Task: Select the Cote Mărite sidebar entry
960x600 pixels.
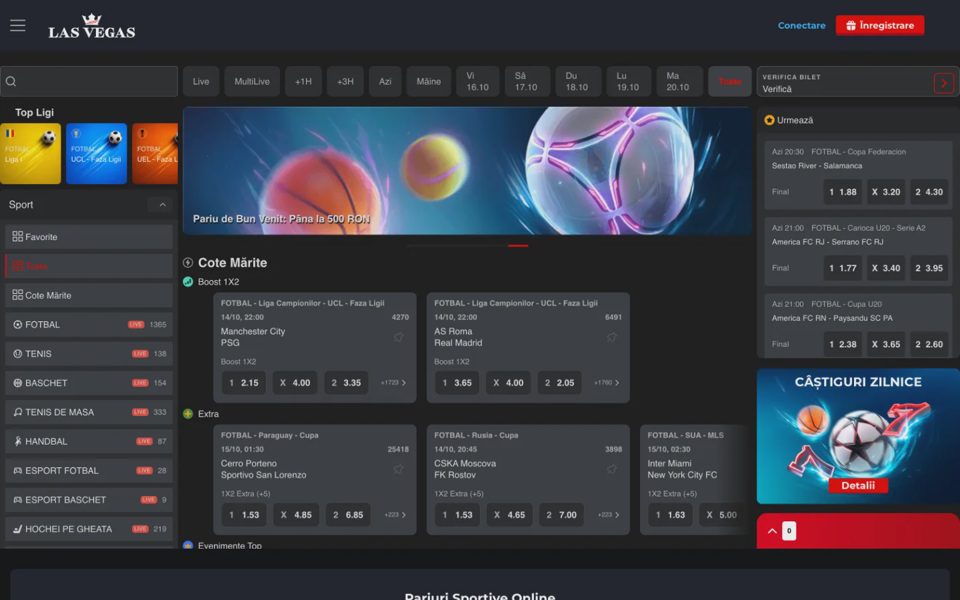Action: coord(89,295)
